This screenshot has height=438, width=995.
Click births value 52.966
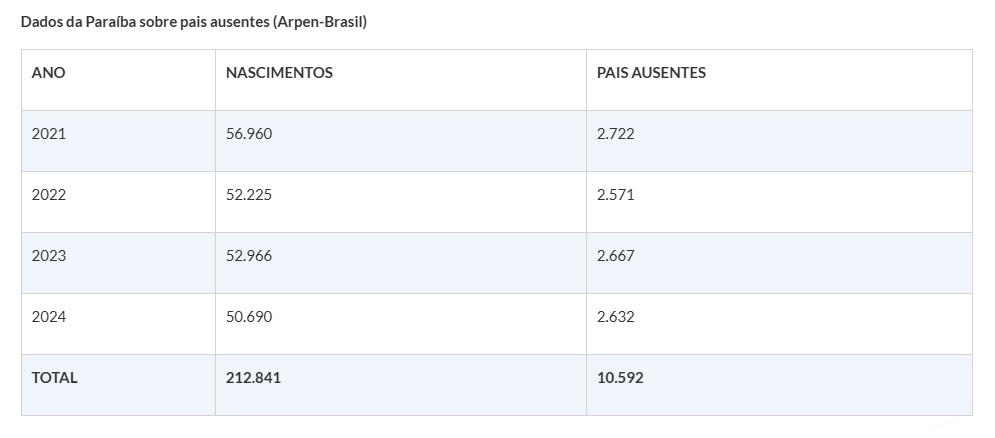(249, 256)
